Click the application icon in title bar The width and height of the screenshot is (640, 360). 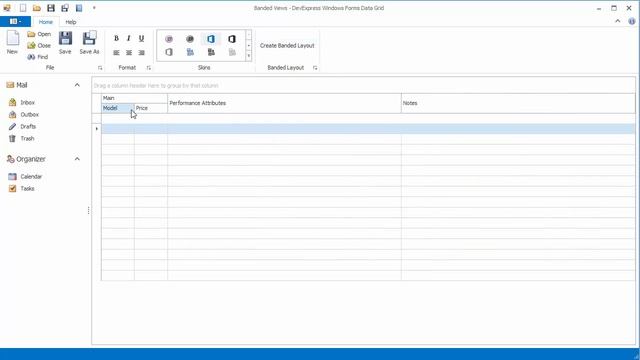(x=7, y=8)
